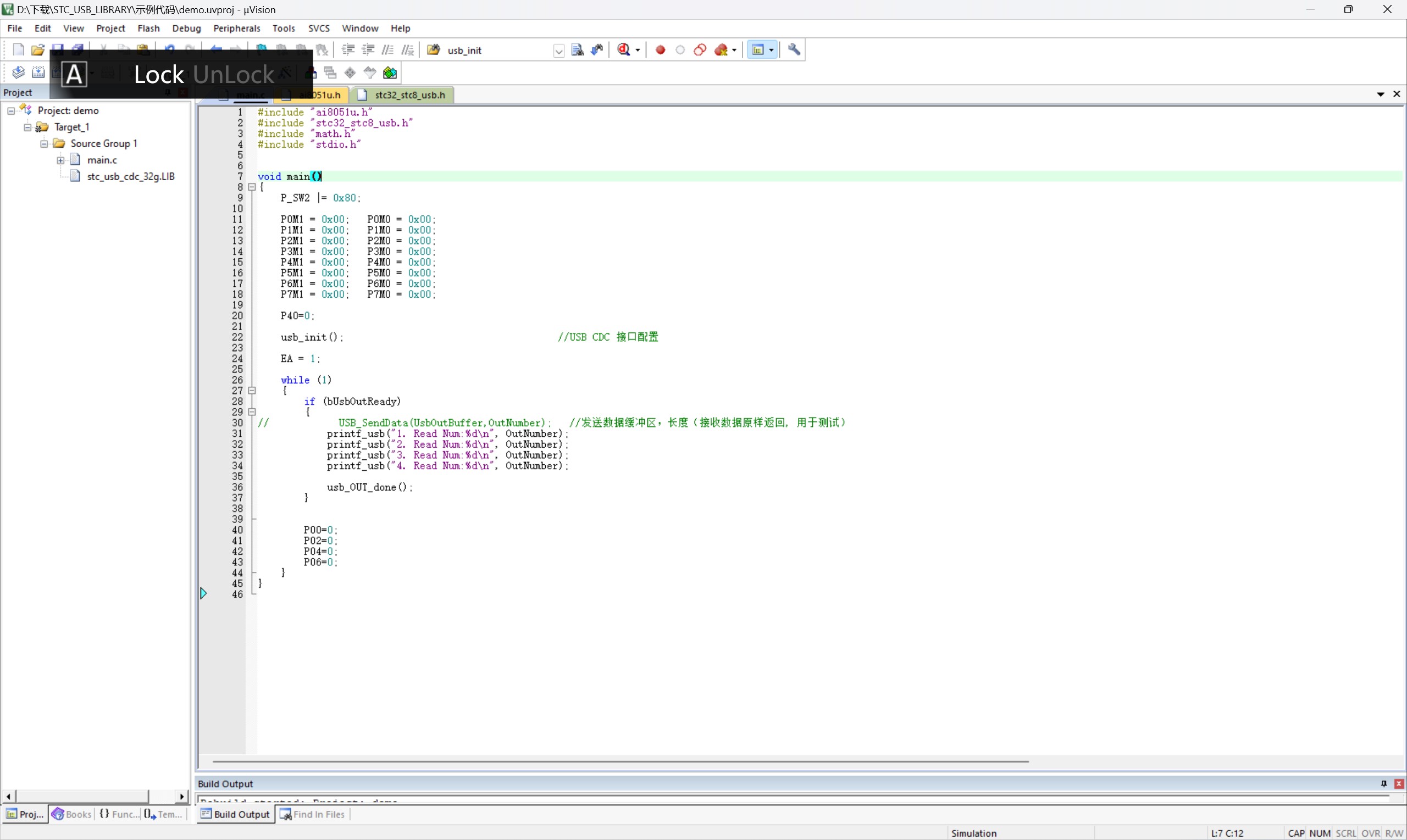Open the Flash menu
1407x840 pixels.
pos(148,29)
